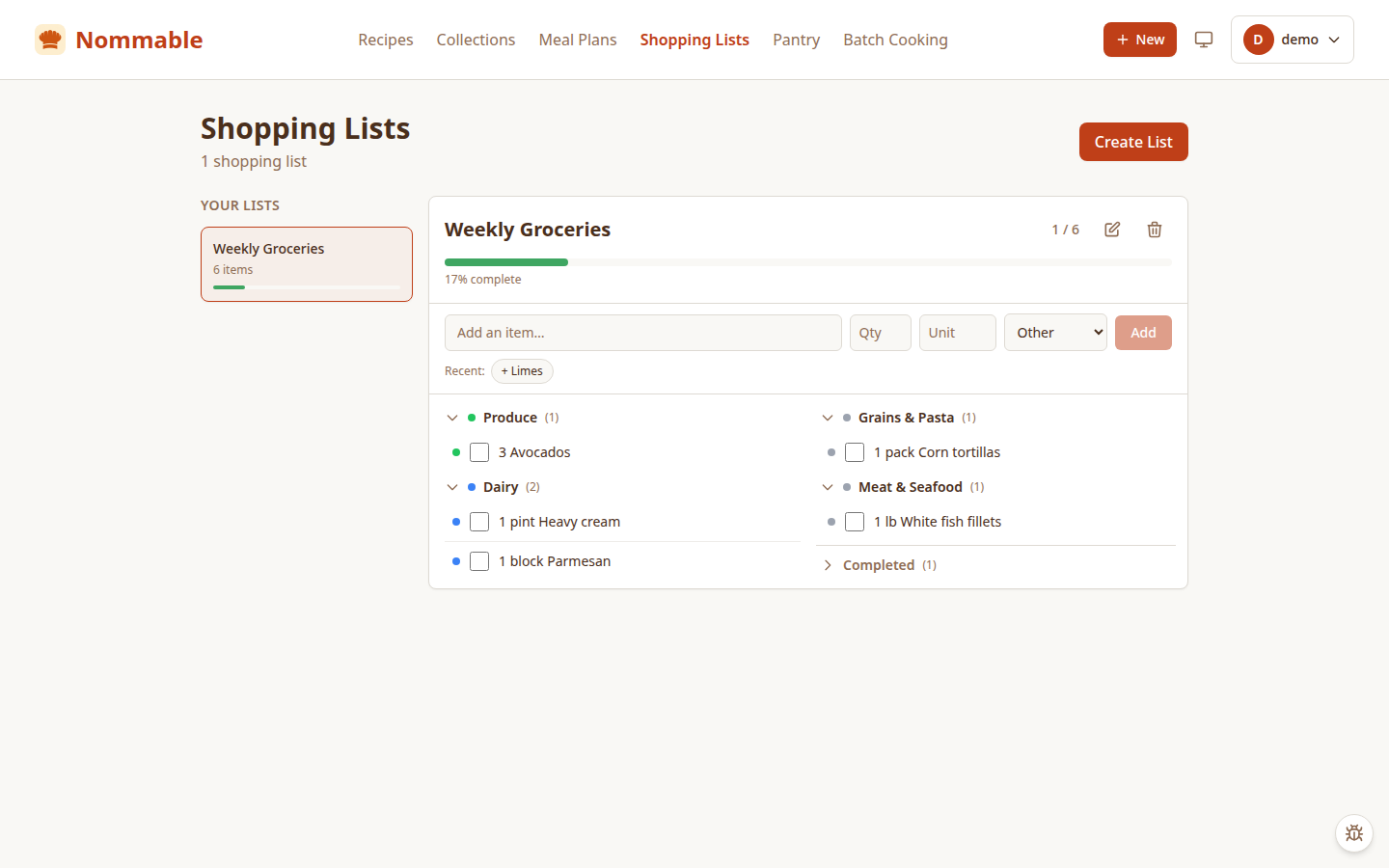The image size is (1389, 868).
Task: Edit the Weekly Groceries list name
Action: 1112,230
